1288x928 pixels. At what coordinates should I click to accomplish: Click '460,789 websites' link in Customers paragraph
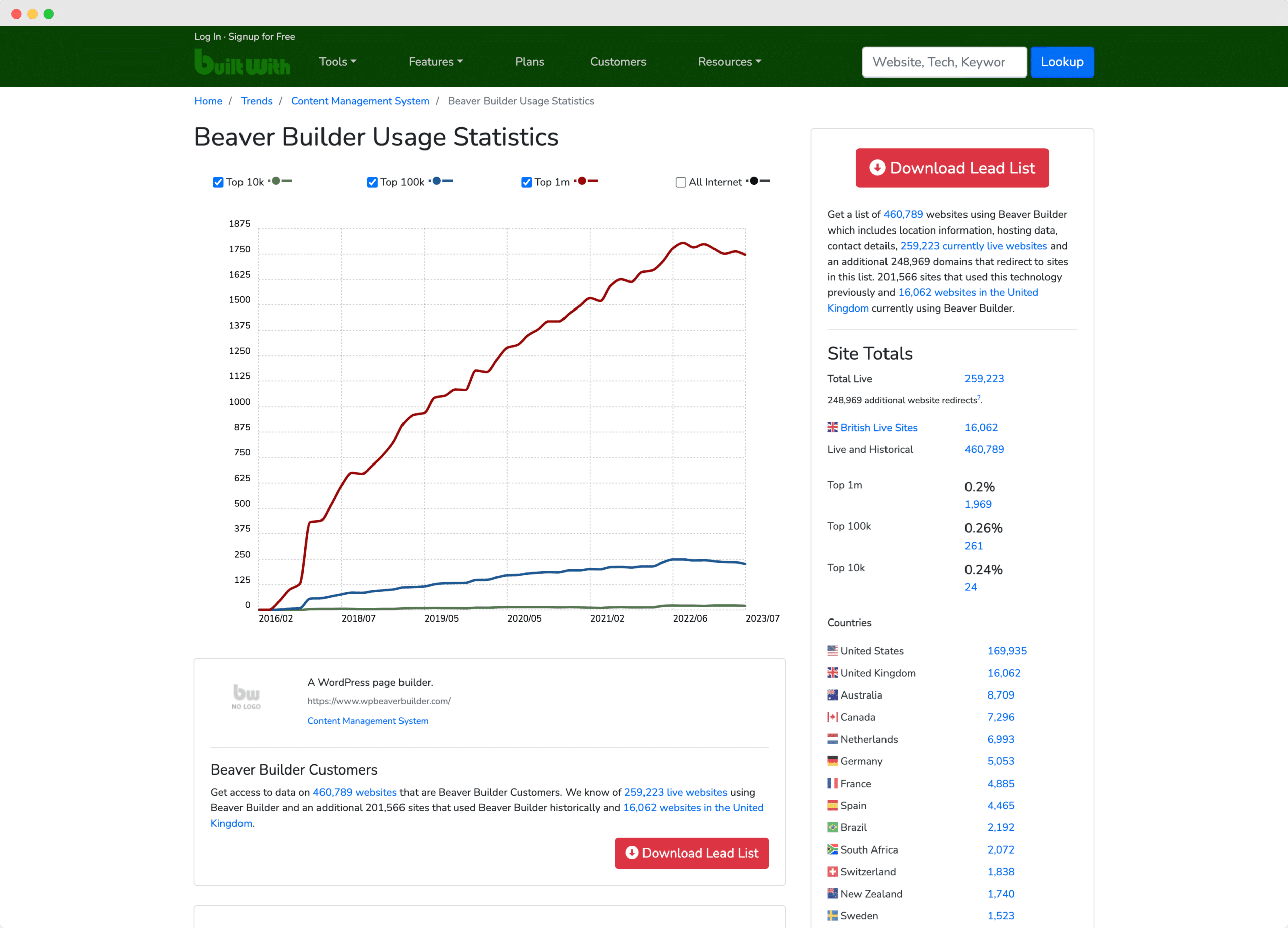tap(355, 792)
